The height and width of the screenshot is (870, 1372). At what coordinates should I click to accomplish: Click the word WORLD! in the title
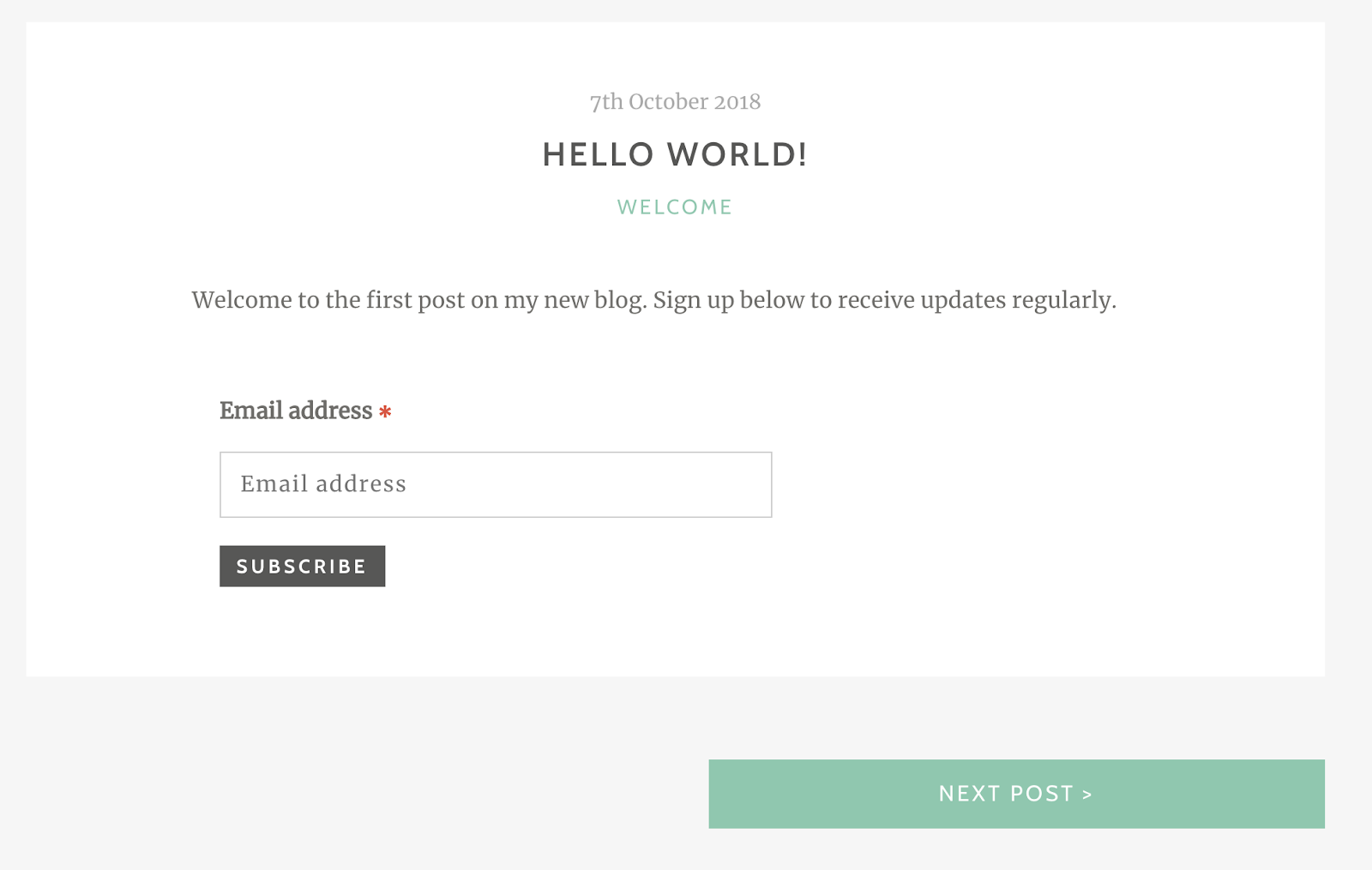click(x=737, y=155)
